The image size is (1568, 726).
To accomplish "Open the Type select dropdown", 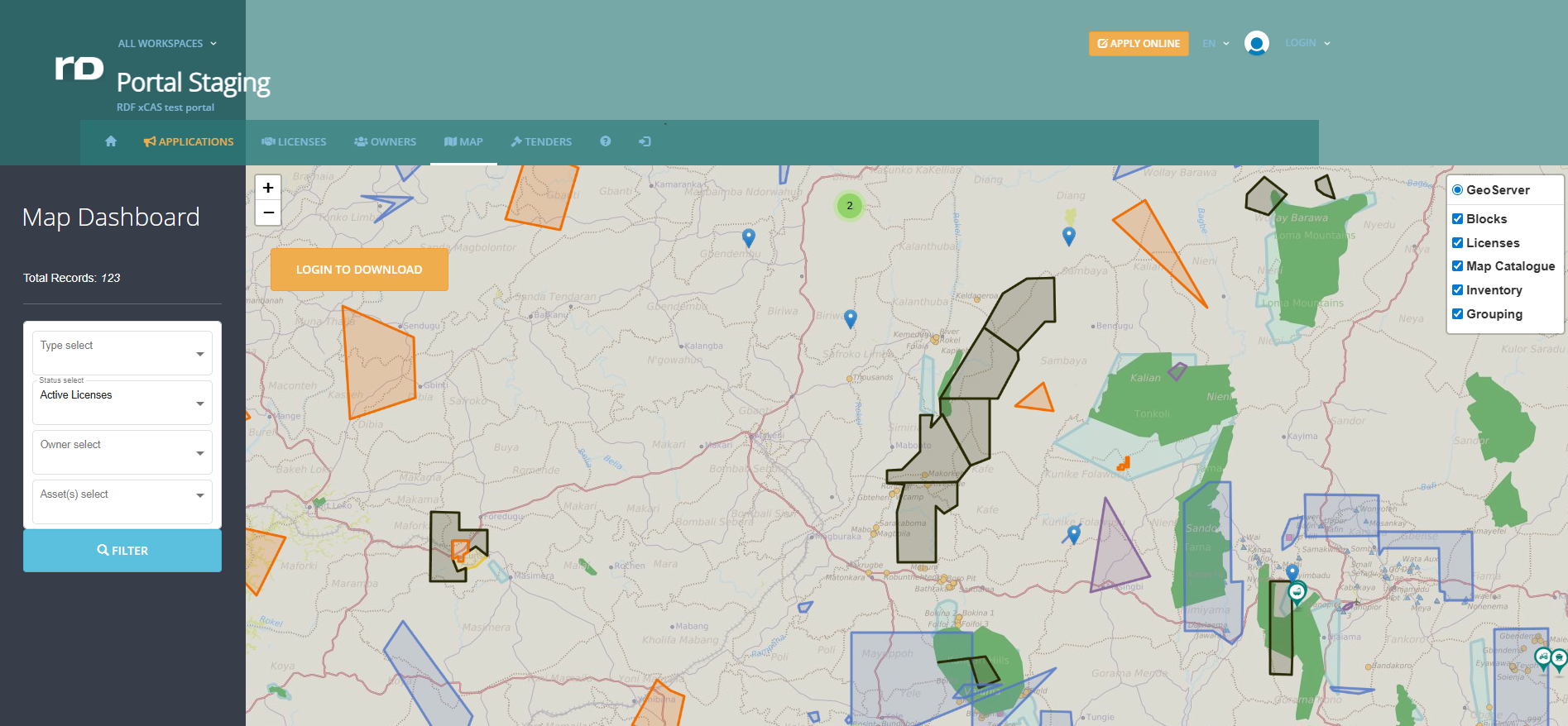I will (122, 353).
